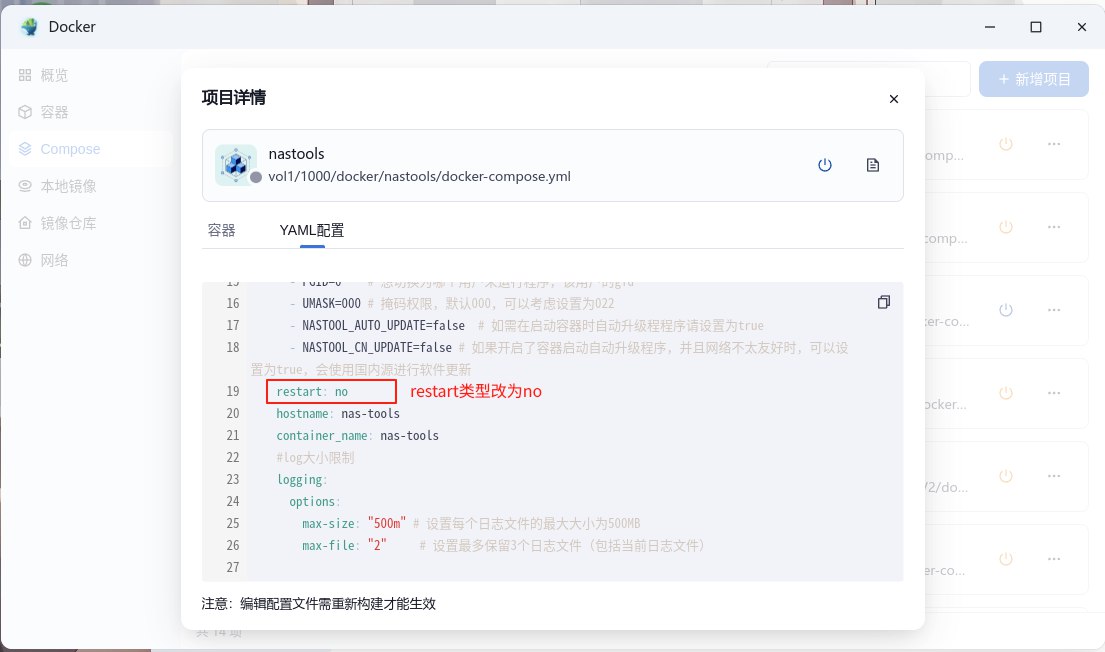Open the more menu in the "ocker..." row

[x=1054, y=393]
